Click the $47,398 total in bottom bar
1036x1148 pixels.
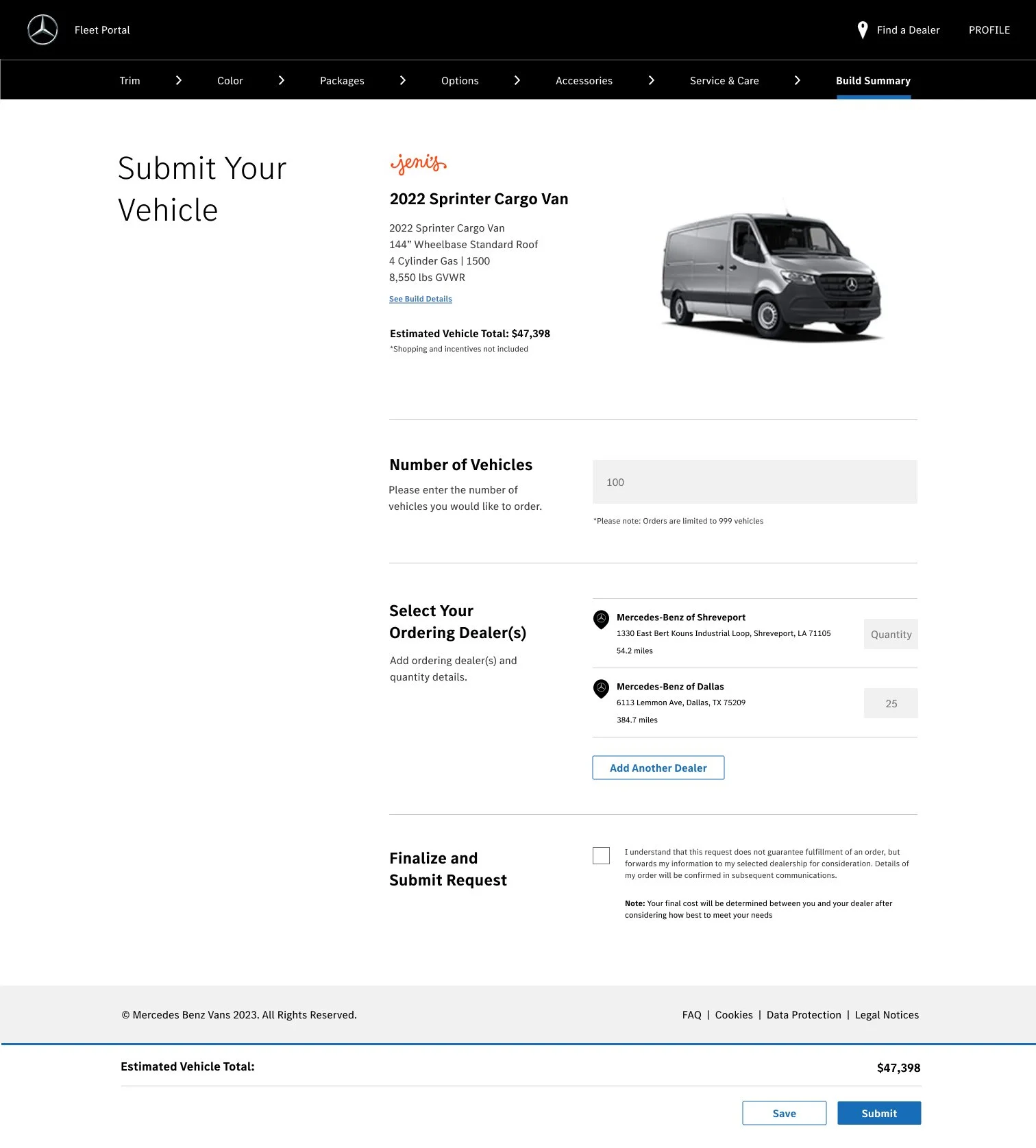(898, 1068)
